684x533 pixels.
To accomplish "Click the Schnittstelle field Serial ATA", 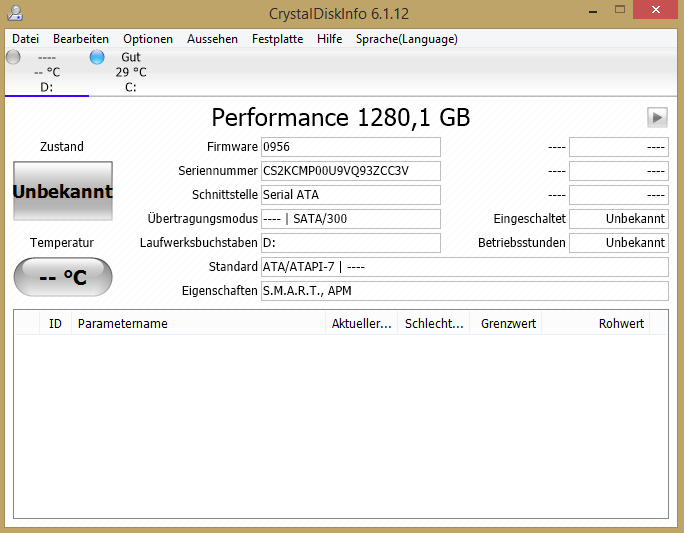I will [351, 195].
